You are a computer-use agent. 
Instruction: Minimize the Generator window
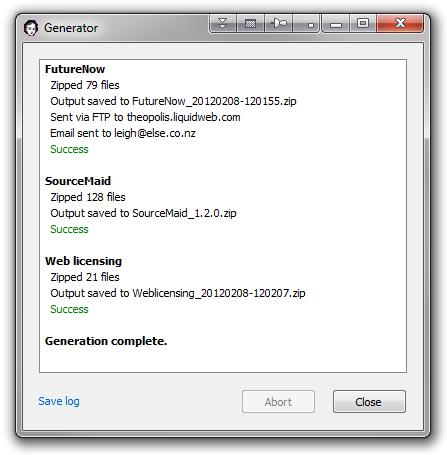pos(336,23)
